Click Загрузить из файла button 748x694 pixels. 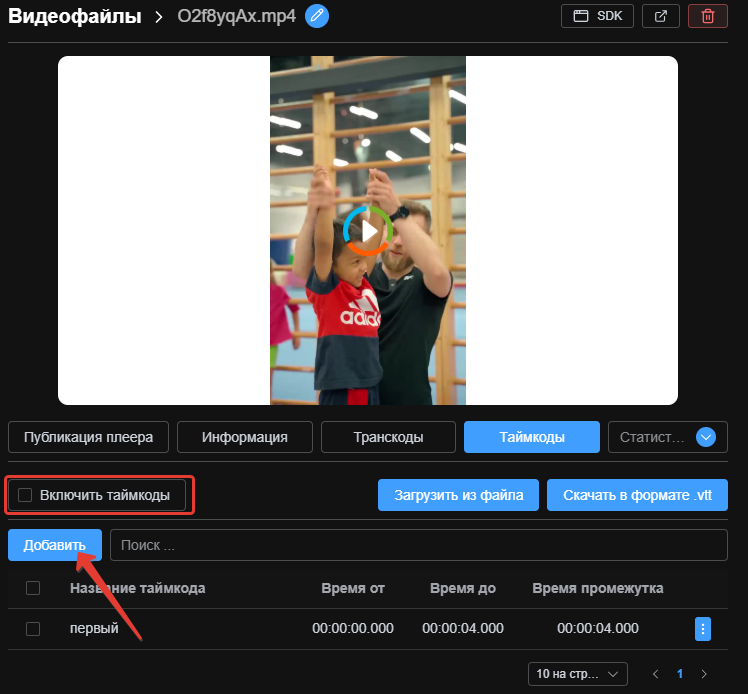[458, 495]
